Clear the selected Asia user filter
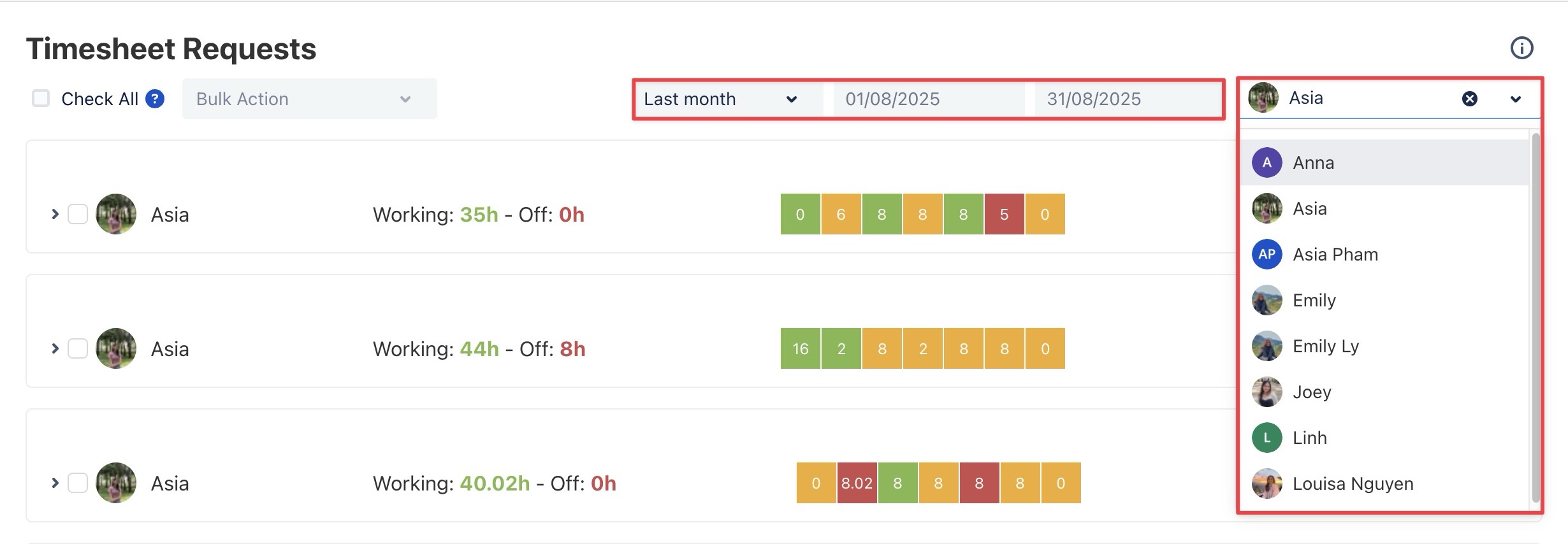This screenshot has width=1568, height=544. coord(1469,99)
